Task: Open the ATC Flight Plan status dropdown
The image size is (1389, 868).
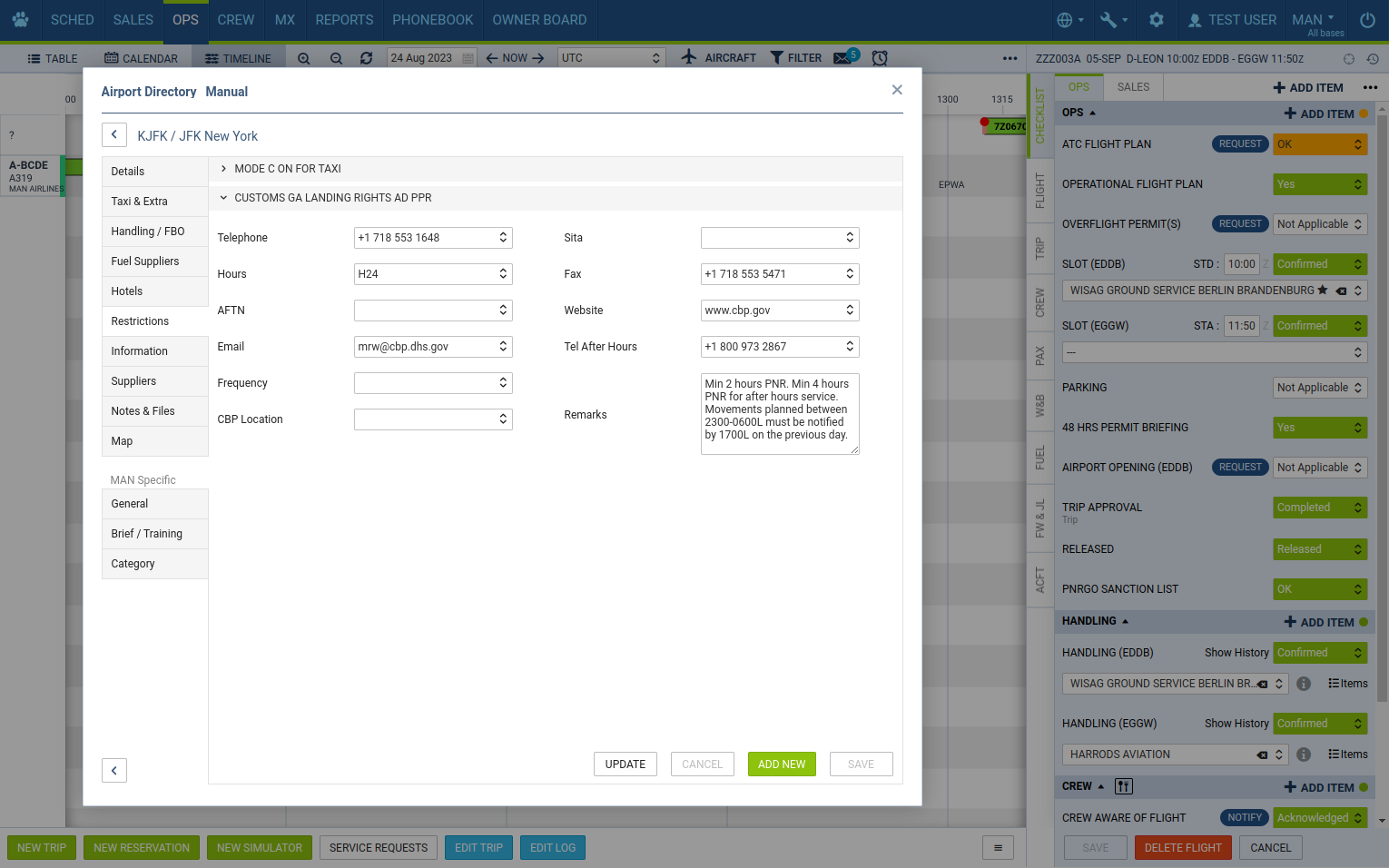Action: click(x=1319, y=144)
